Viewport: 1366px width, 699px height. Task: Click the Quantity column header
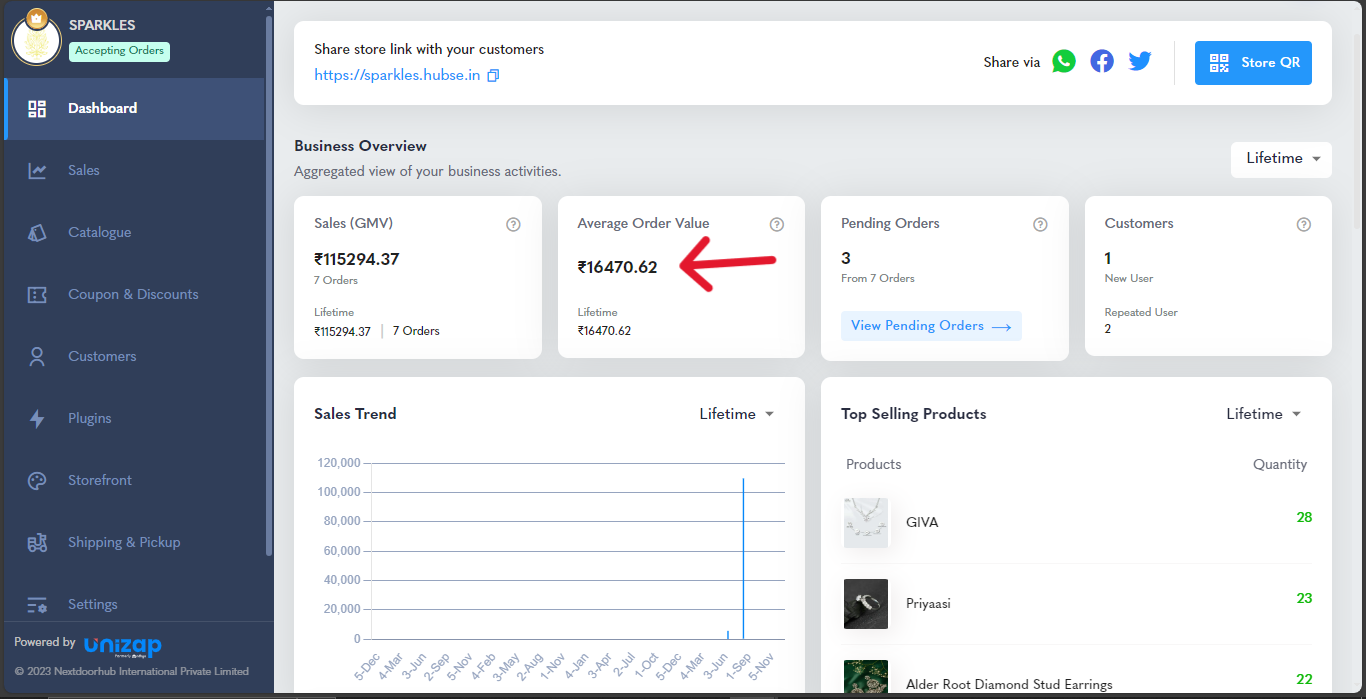(x=1280, y=465)
